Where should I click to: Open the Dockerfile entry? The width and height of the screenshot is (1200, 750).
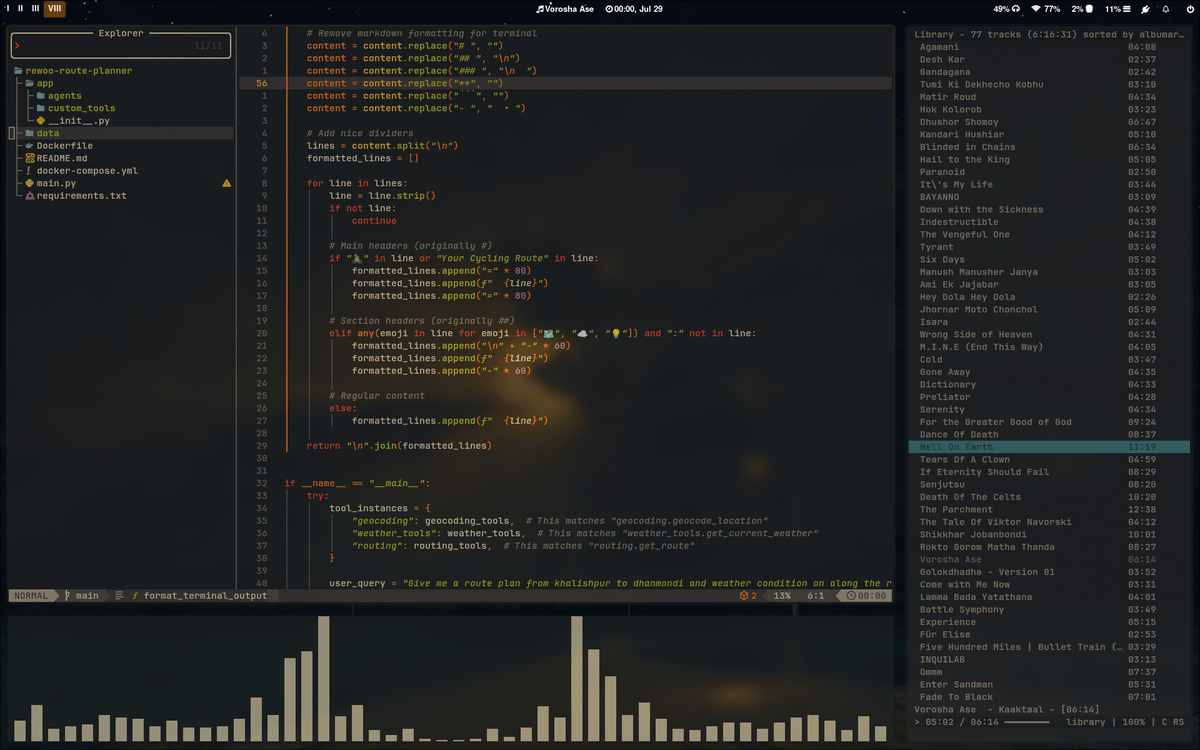(58, 145)
